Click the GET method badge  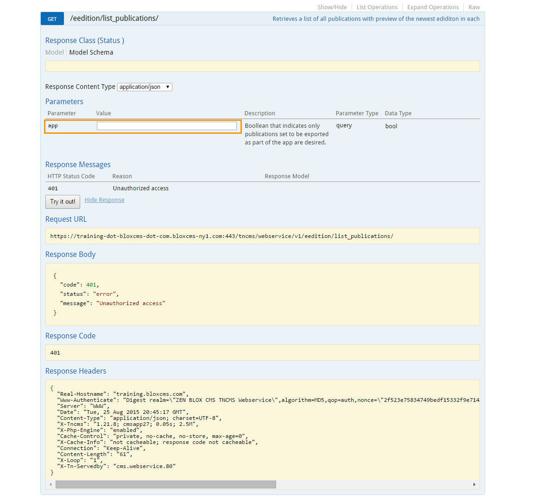52,19
